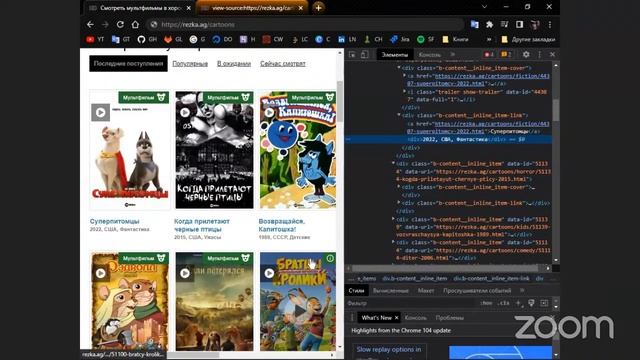Open the Вычисленные styles tab
Screen dimensions: 640x360
391,291
